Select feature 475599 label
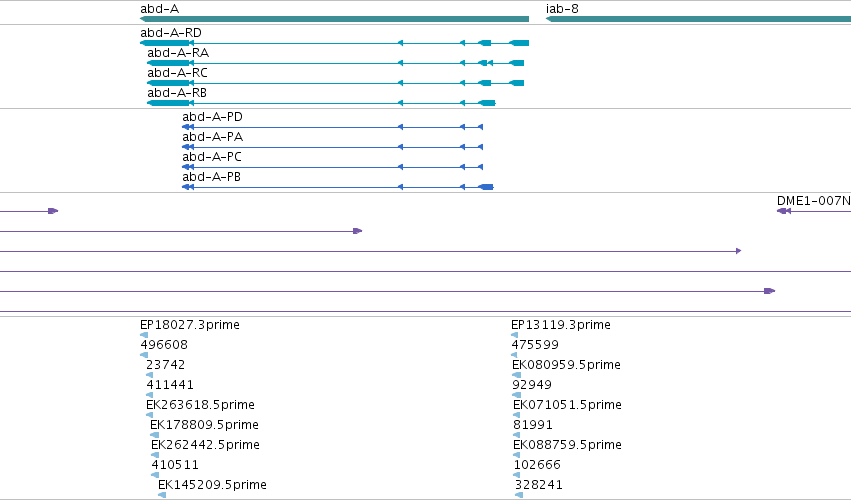Image resolution: width=851 pixels, height=500 pixels. pyautogui.click(x=535, y=345)
